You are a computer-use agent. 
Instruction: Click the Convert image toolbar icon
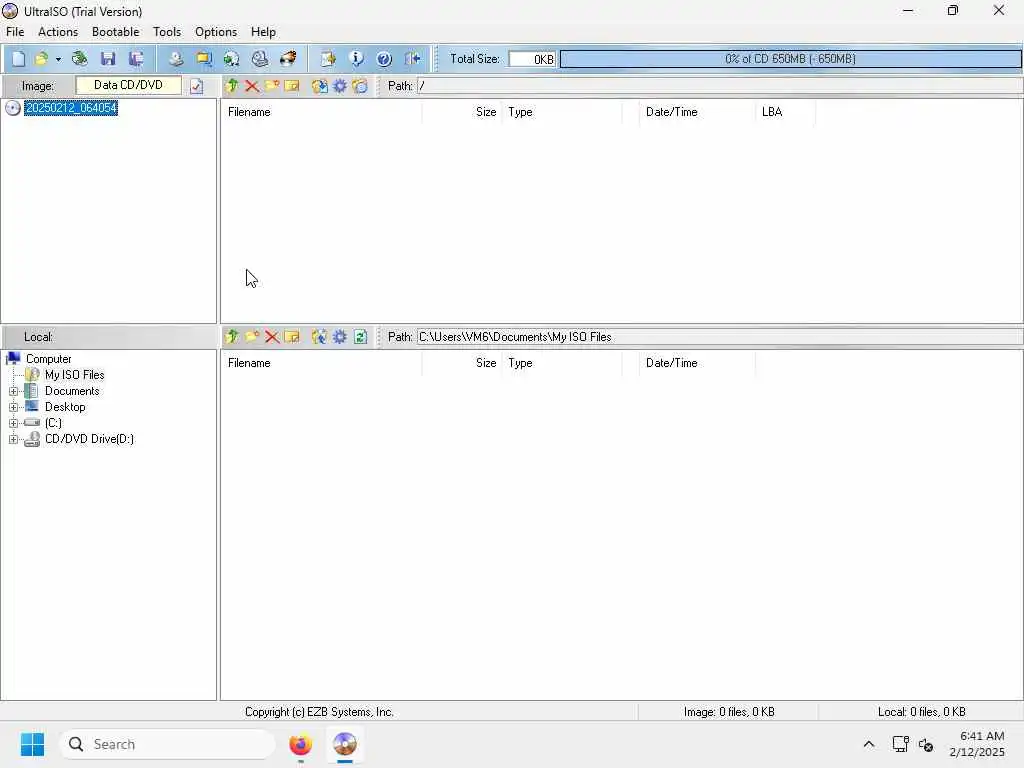pyautogui.click(x=204, y=59)
